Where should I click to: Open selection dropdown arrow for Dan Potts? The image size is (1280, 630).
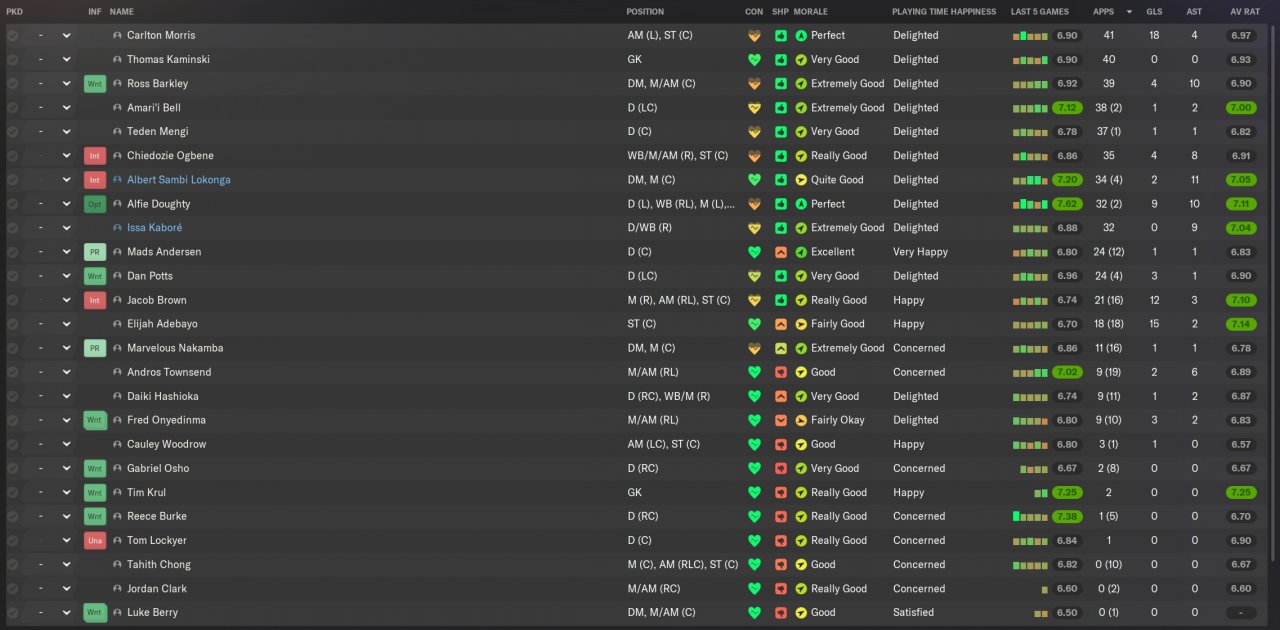[x=67, y=276]
